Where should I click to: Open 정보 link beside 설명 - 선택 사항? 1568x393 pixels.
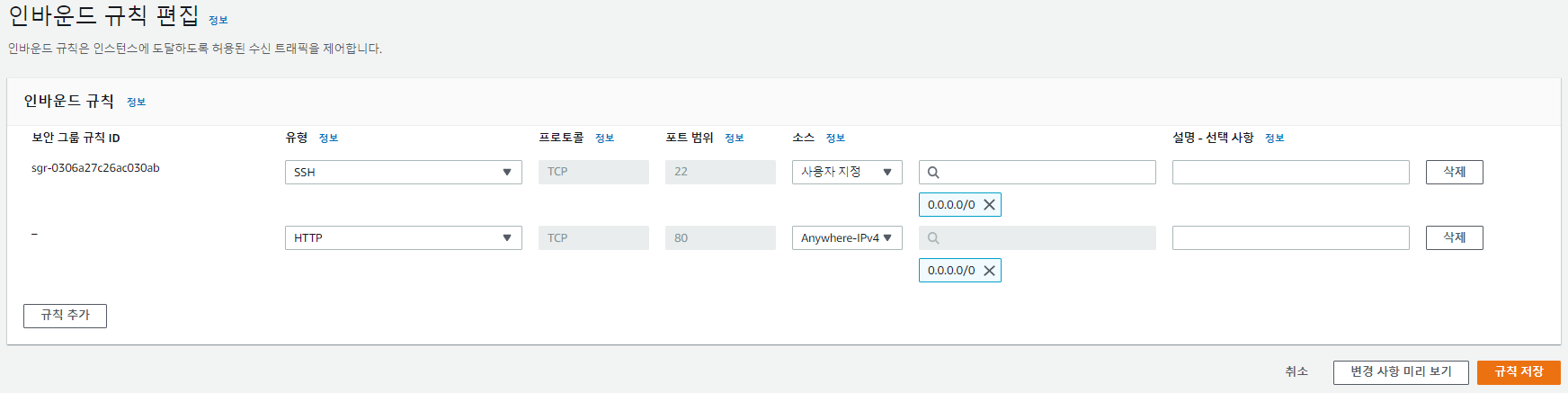[x=1275, y=138]
